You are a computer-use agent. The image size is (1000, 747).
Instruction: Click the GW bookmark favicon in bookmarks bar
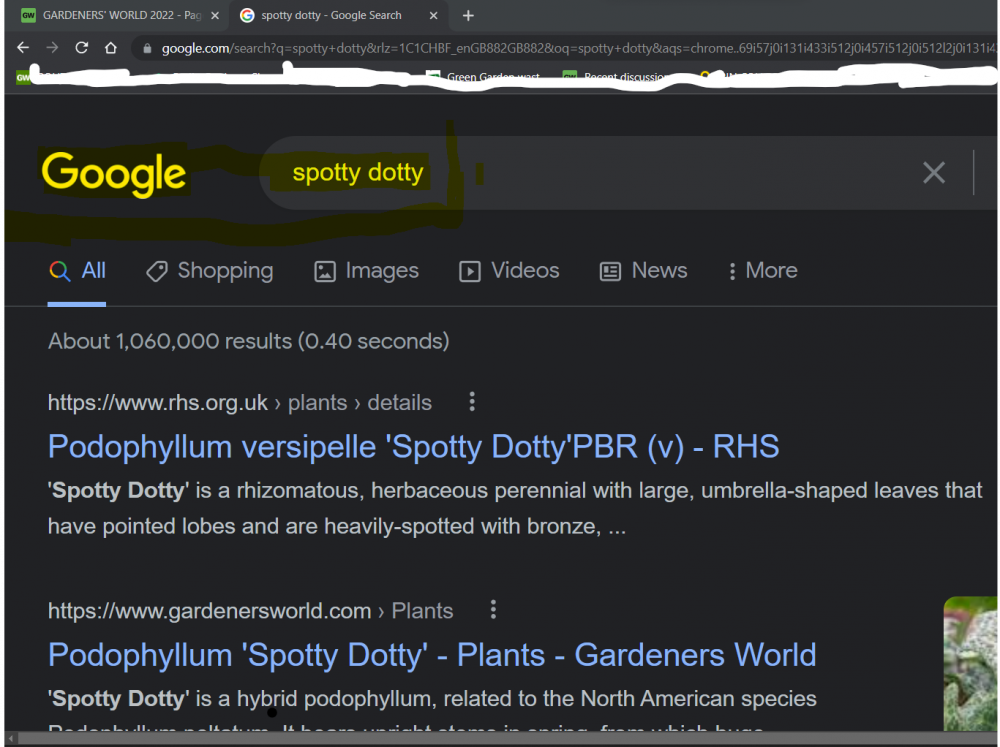[23, 77]
